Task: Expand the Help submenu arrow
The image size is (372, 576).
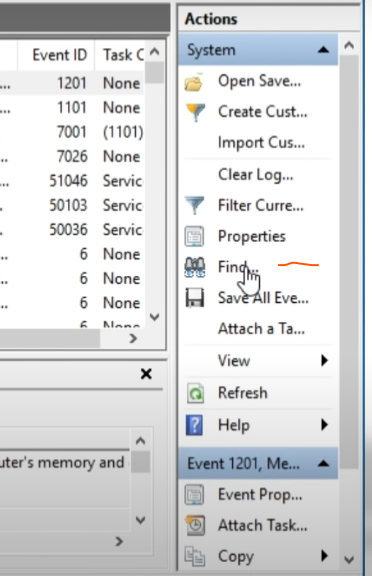Action: [324, 425]
